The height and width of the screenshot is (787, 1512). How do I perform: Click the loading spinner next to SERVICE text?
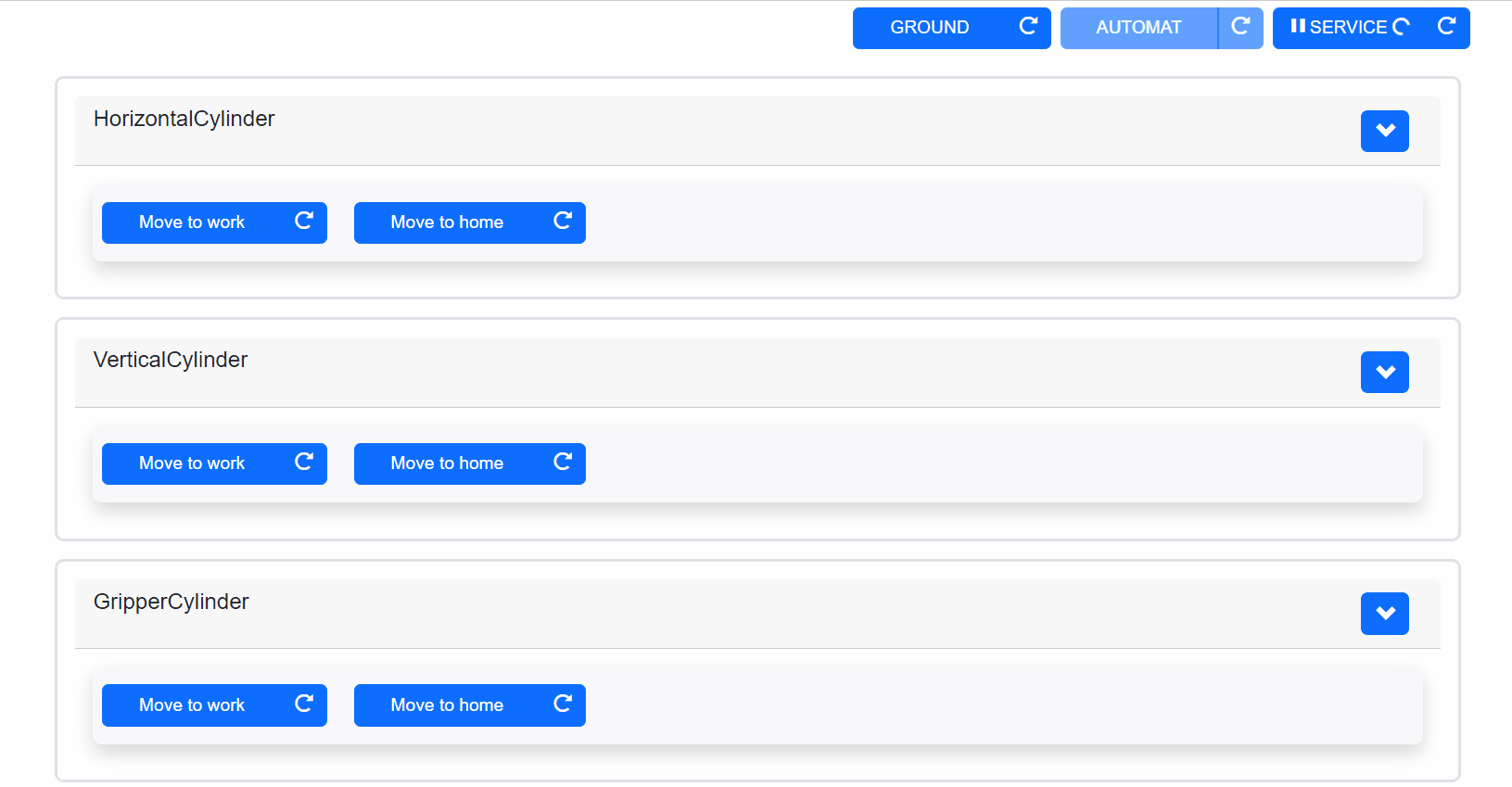tap(1402, 27)
